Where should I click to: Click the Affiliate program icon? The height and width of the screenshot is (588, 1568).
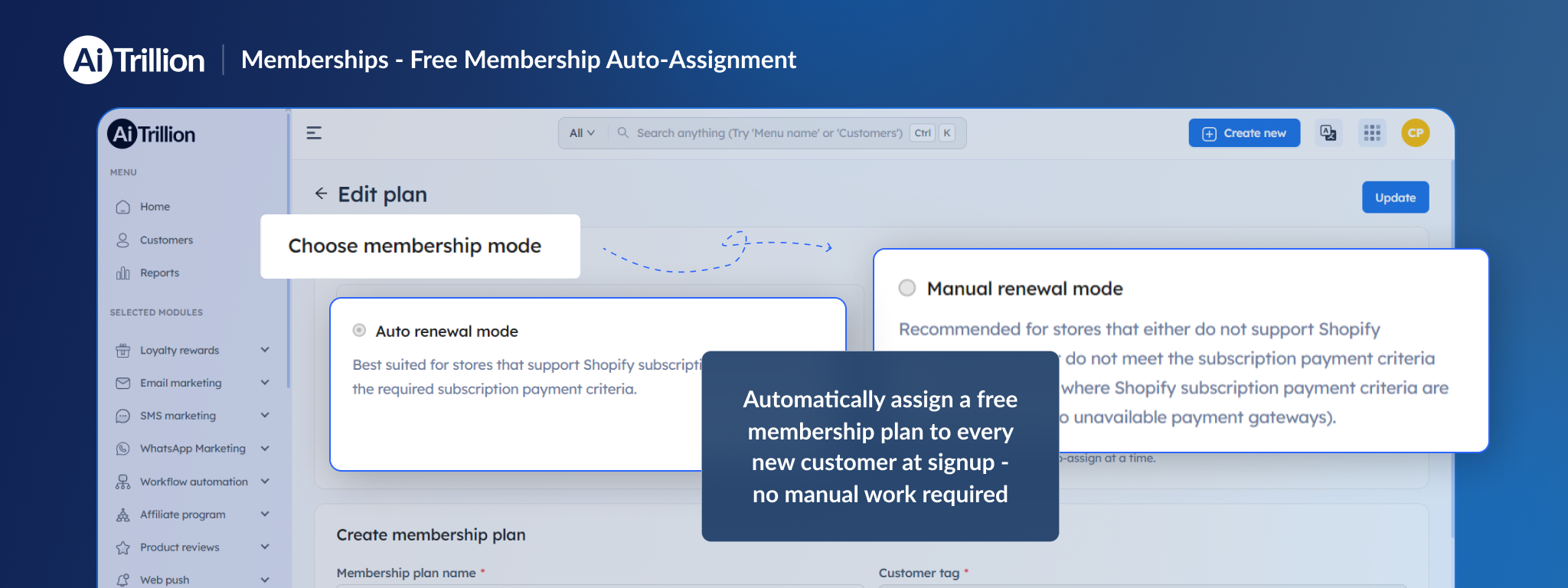point(122,514)
